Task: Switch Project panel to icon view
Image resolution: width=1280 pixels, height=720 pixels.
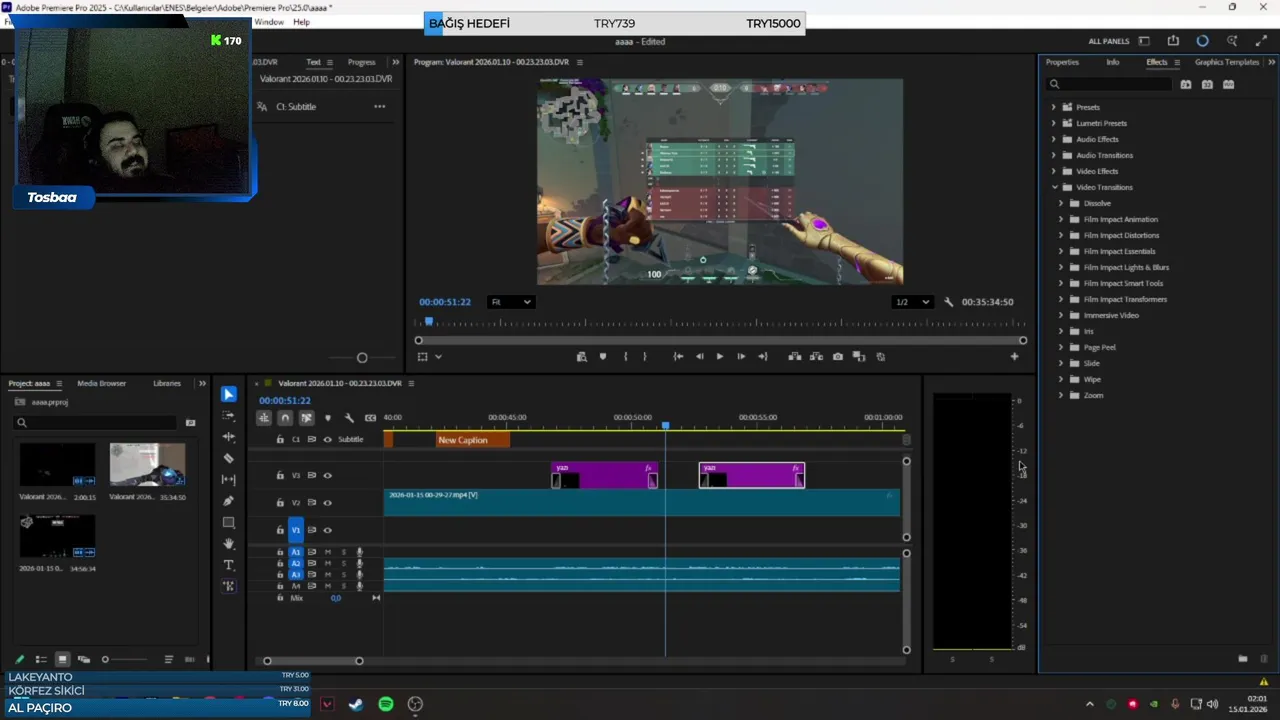Action: [62, 659]
